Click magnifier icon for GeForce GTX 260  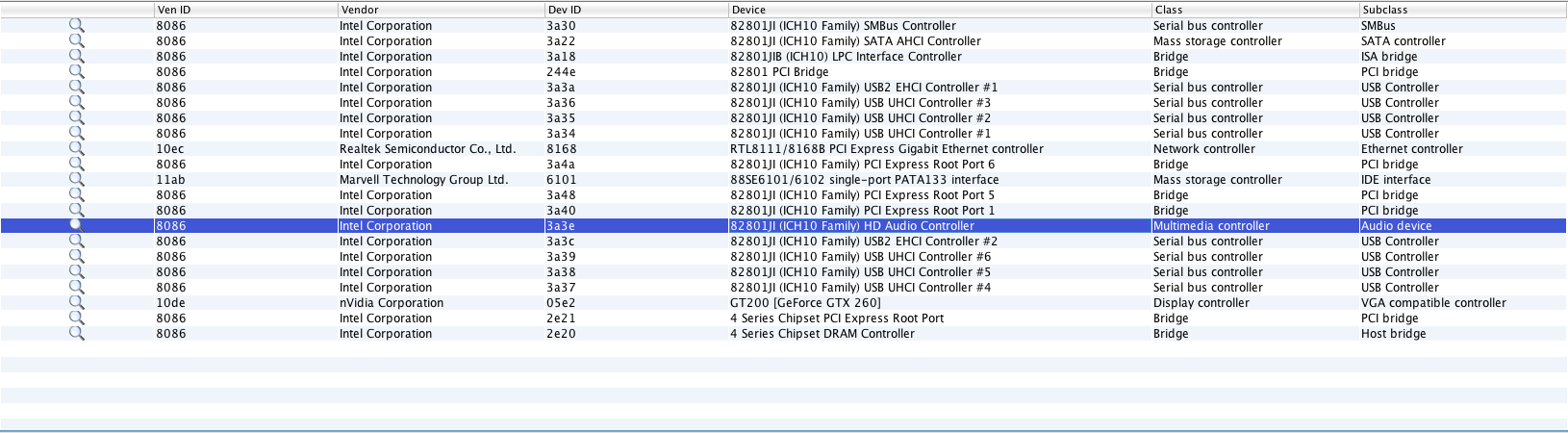[x=76, y=303]
